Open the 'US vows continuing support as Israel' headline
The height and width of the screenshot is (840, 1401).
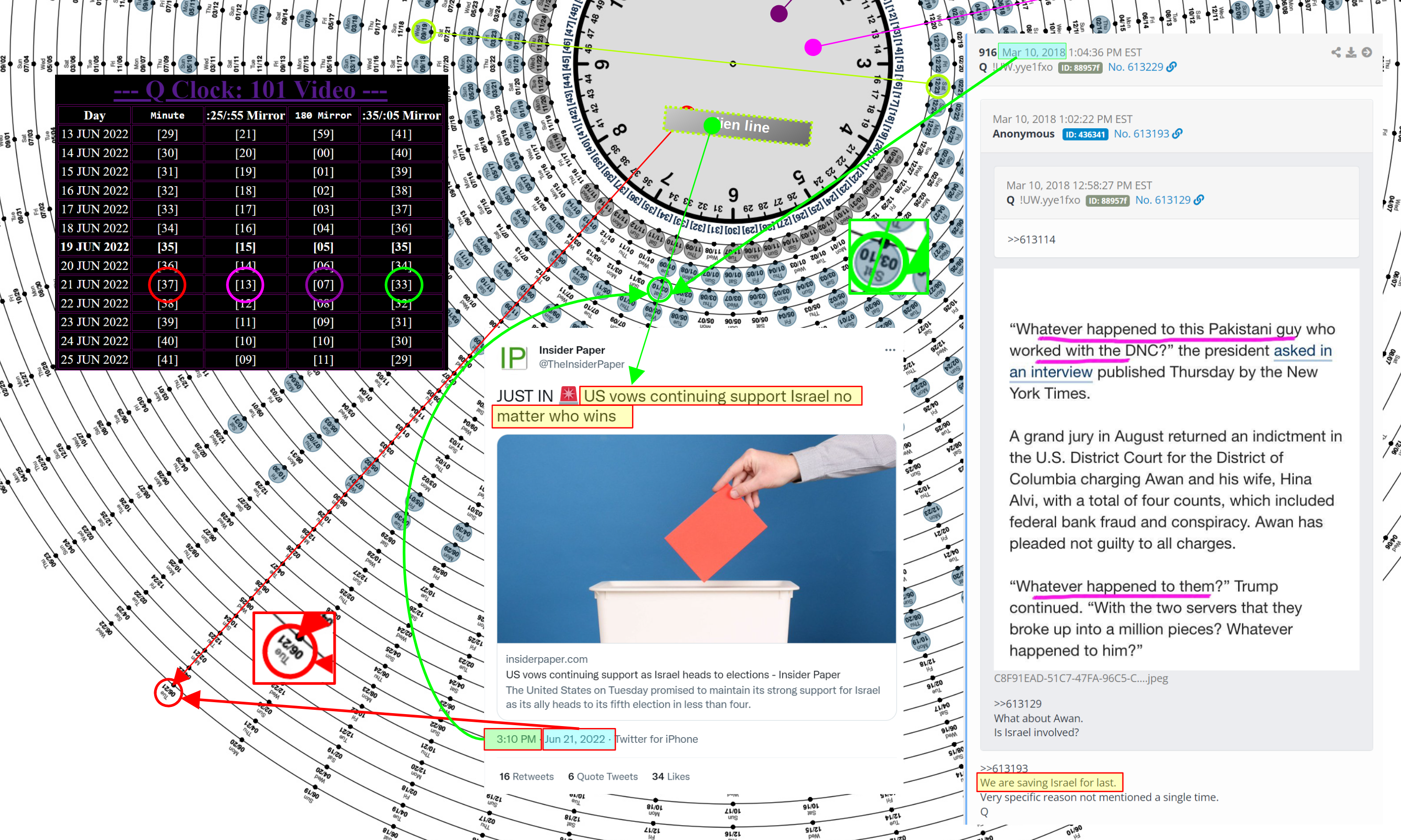tap(673, 674)
